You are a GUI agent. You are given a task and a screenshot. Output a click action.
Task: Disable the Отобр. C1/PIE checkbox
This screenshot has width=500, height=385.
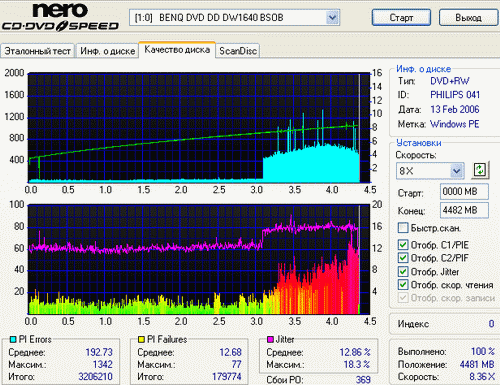pos(403,245)
